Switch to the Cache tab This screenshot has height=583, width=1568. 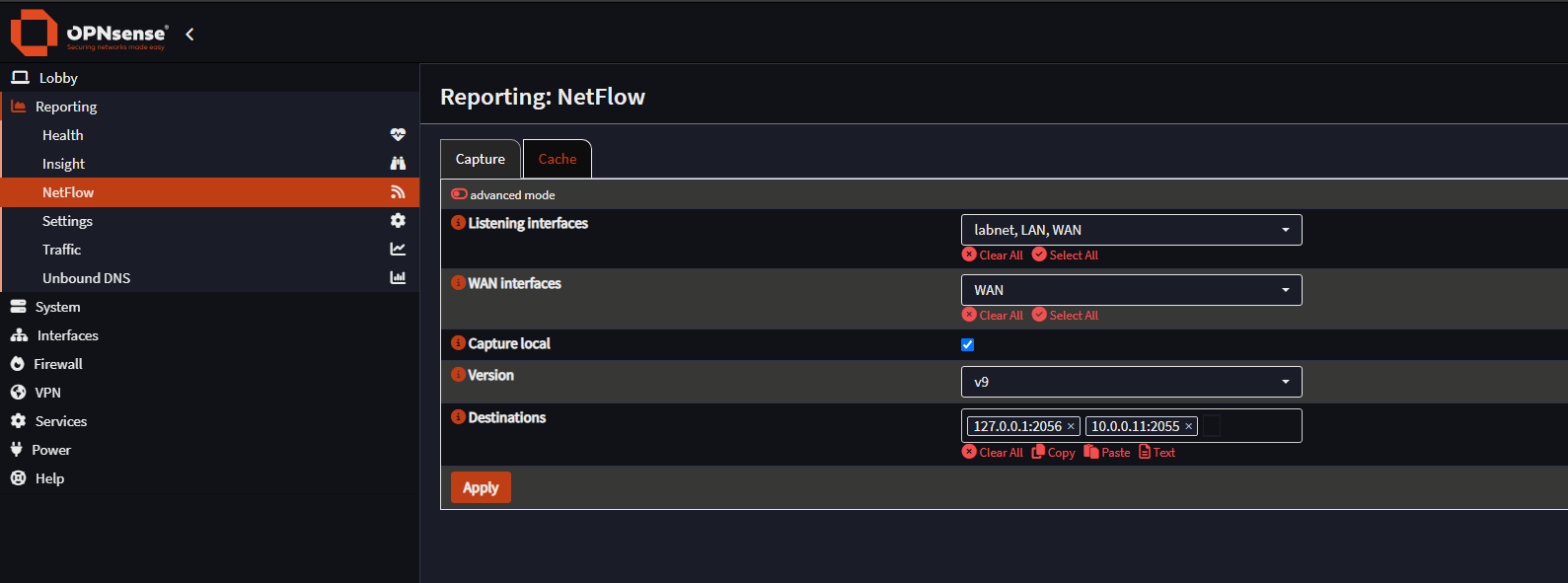coord(557,158)
